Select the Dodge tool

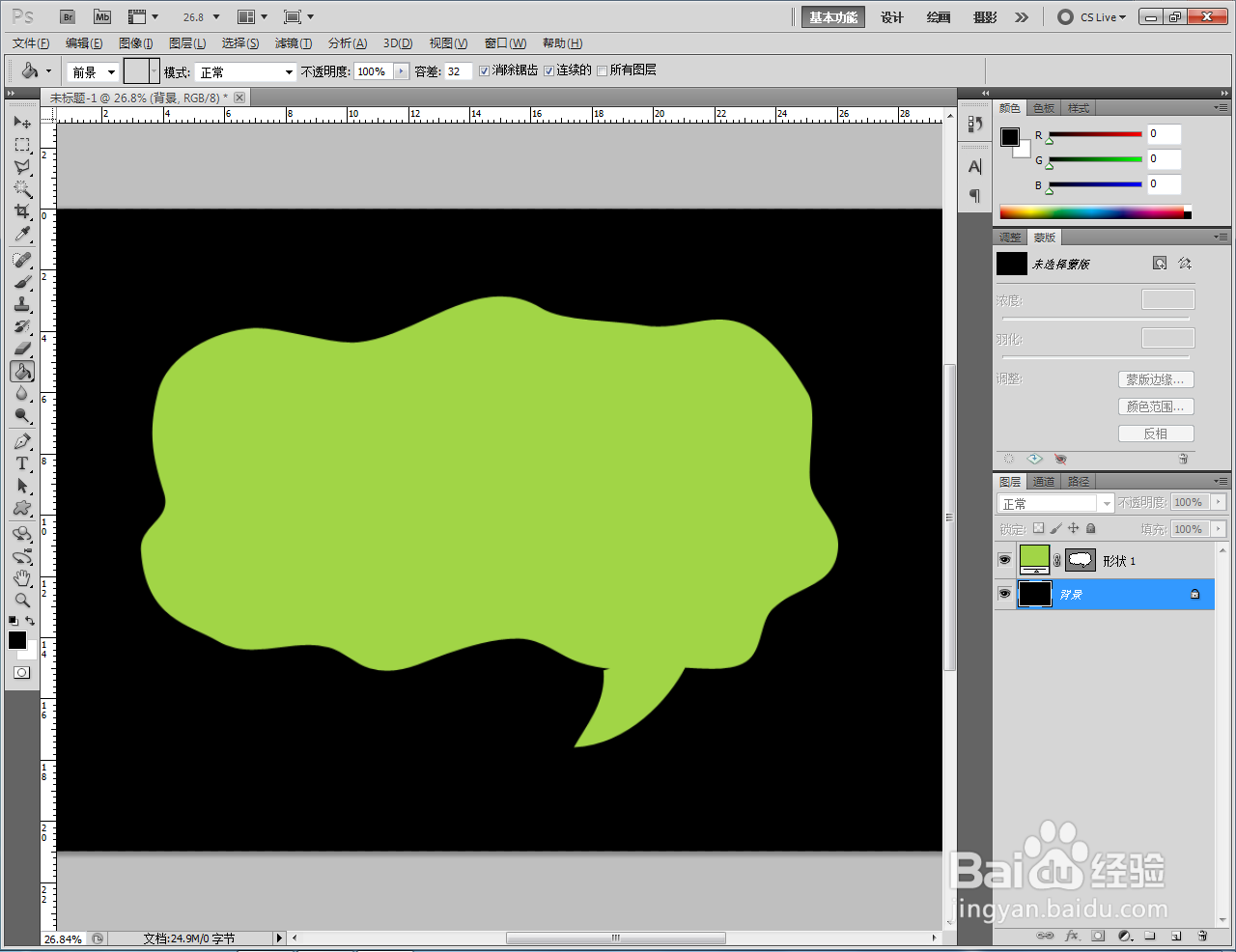pyautogui.click(x=22, y=416)
